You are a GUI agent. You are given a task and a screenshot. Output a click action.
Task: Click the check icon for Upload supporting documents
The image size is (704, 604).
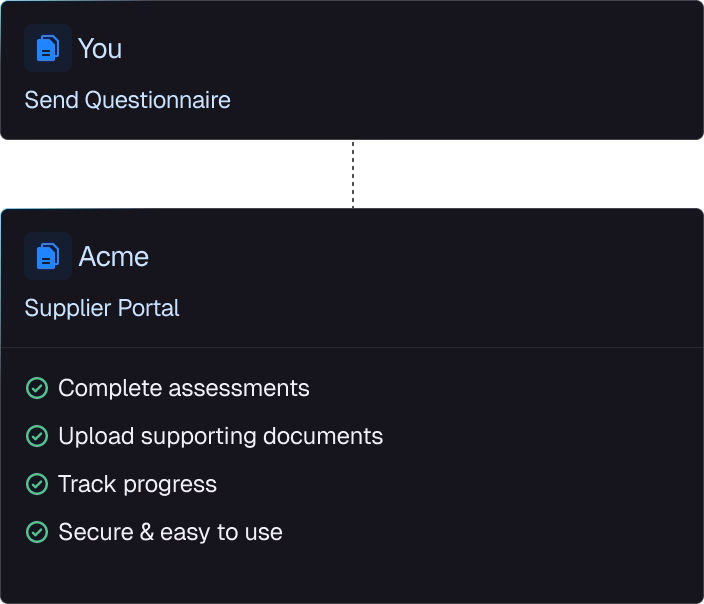[37, 436]
